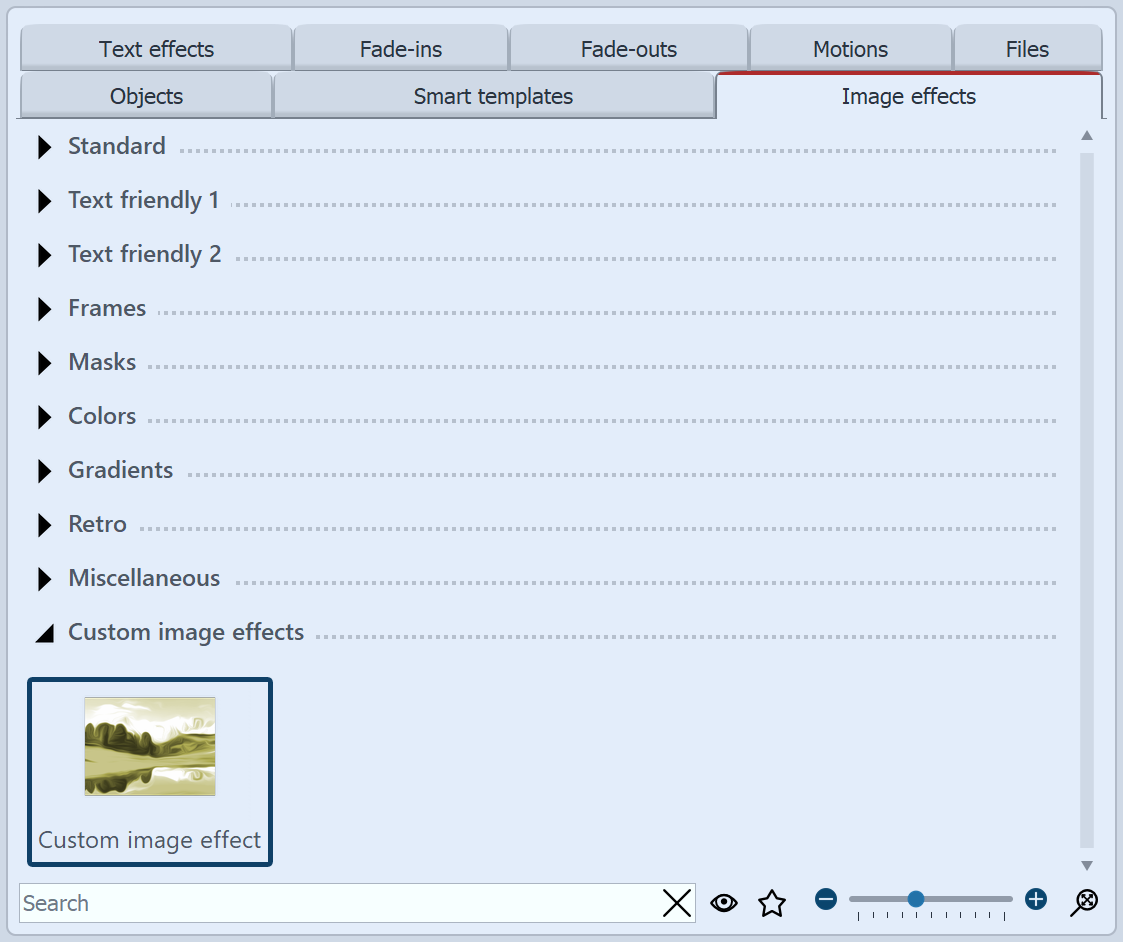Switch to the Fade-ins tab
This screenshot has height=942, width=1123.
pyautogui.click(x=400, y=48)
